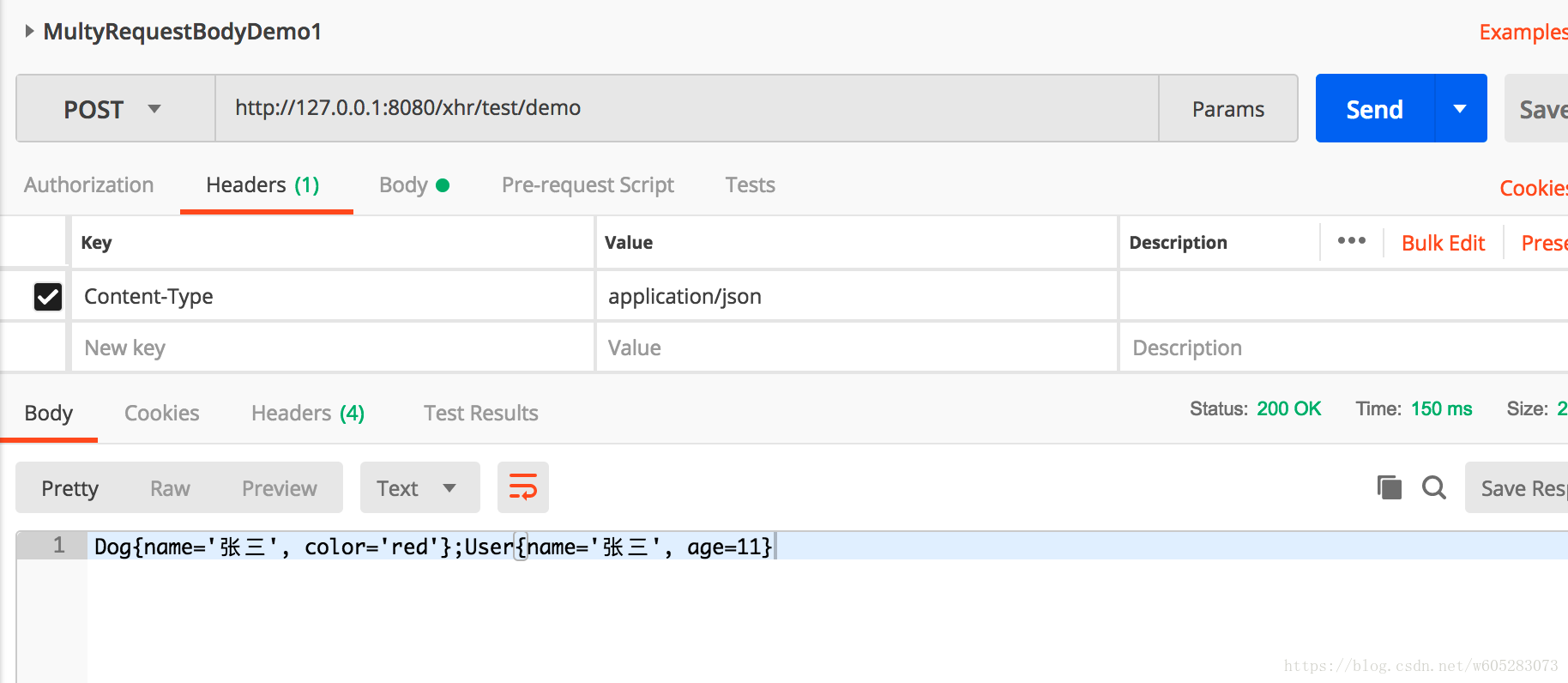Click the response line containing Dog{name=
Viewport: 1568px width, 683px height.
pyautogui.click(x=827, y=546)
